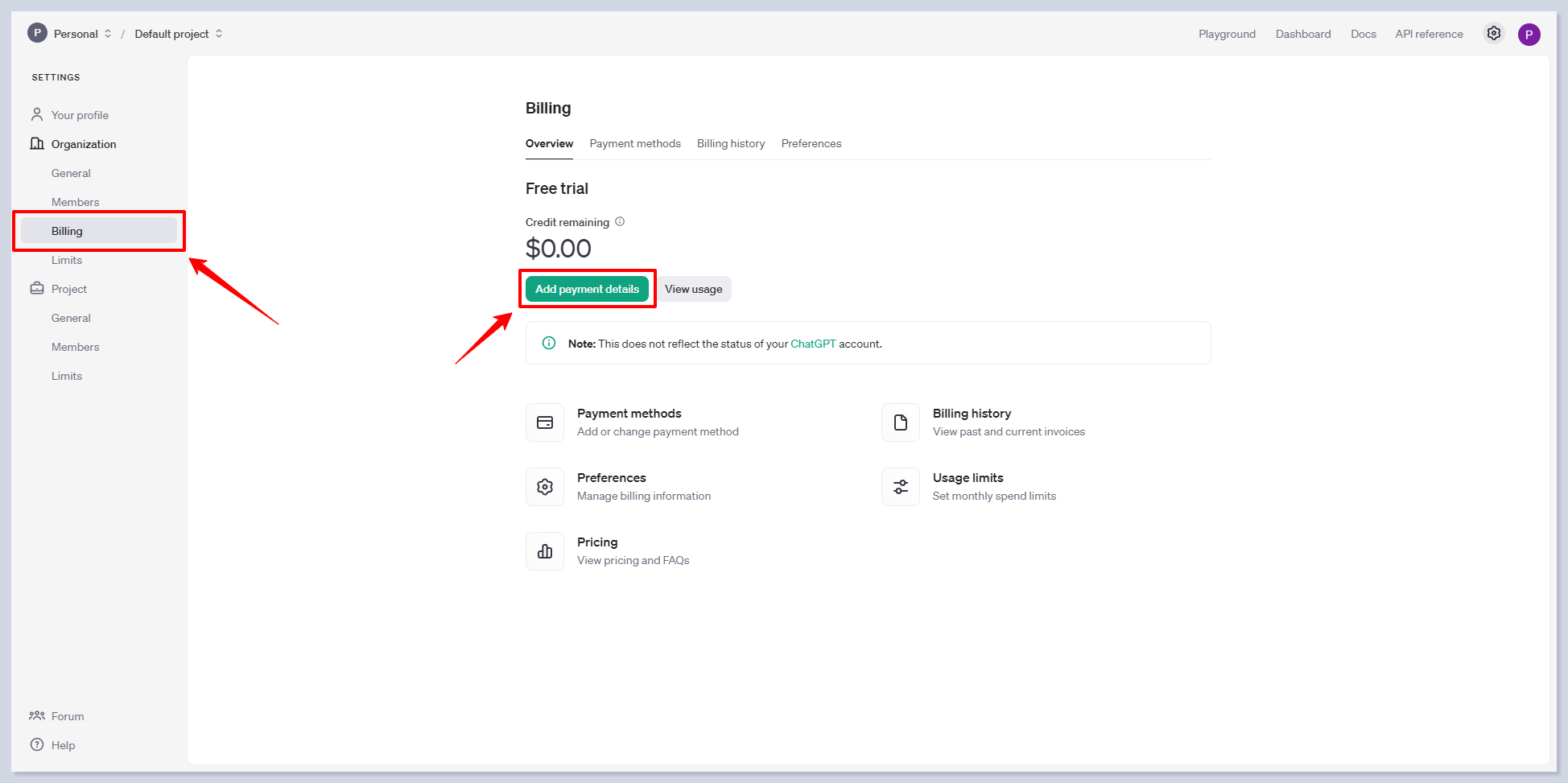Click the Billing history document icon
Viewport: 1568px width, 783px height.
tap(900, 422)
